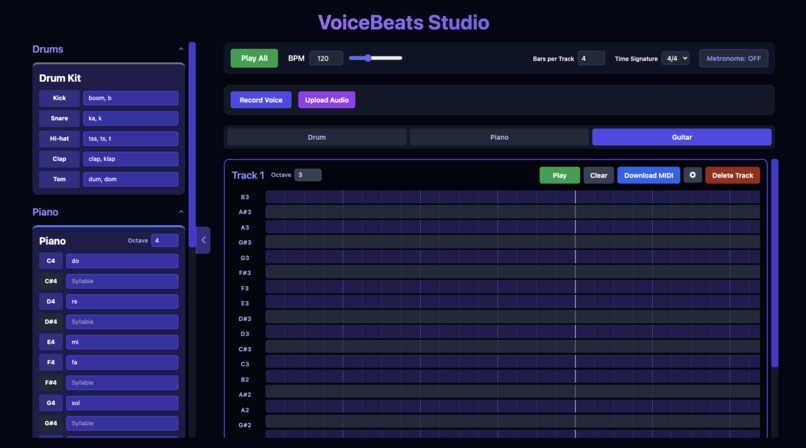Toggle the Metronome: OFF button
Screen dimensions: 806x448
(x=734, y=59)
